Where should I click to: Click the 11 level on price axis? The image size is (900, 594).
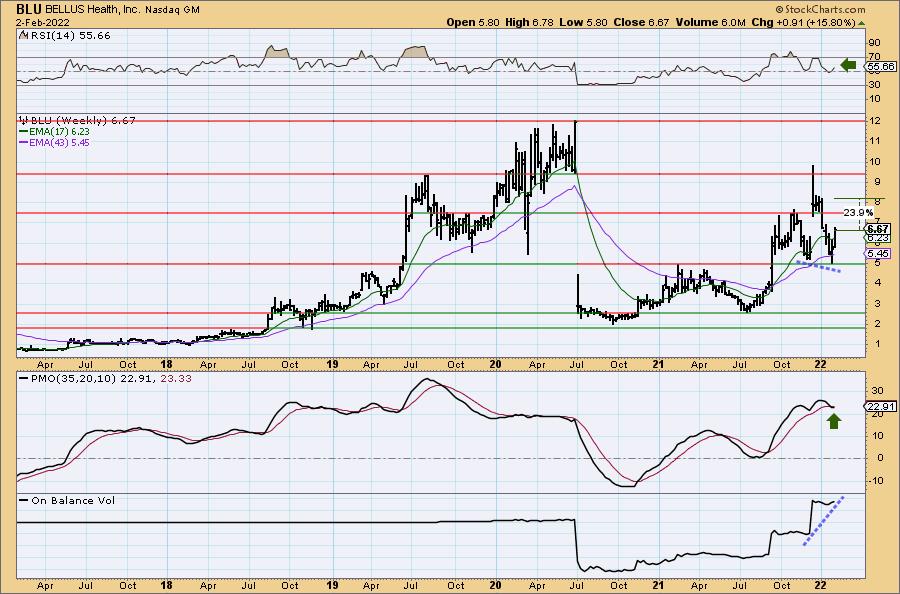875,141
